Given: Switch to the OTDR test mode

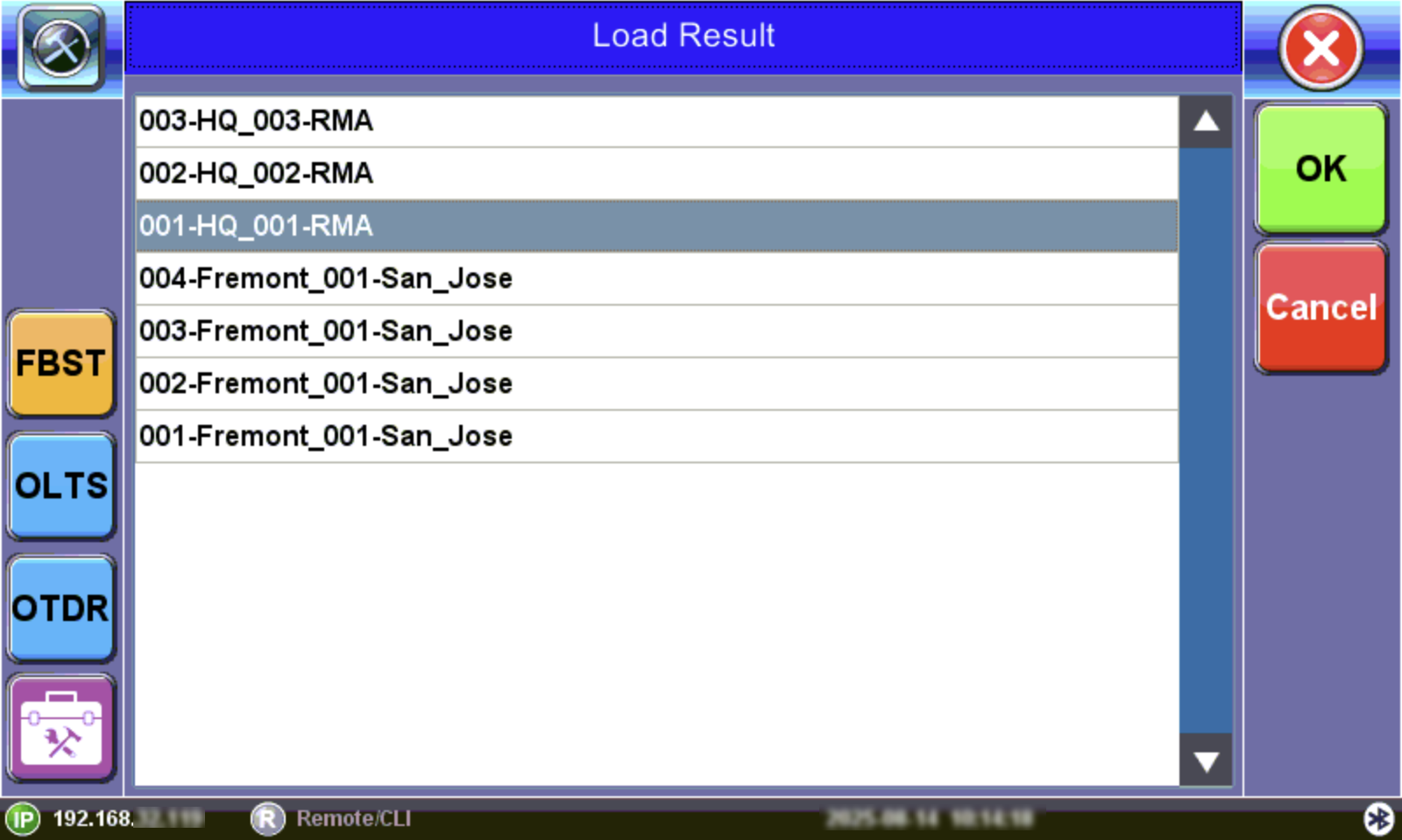Looking at the screenshot, I should 61,609.
